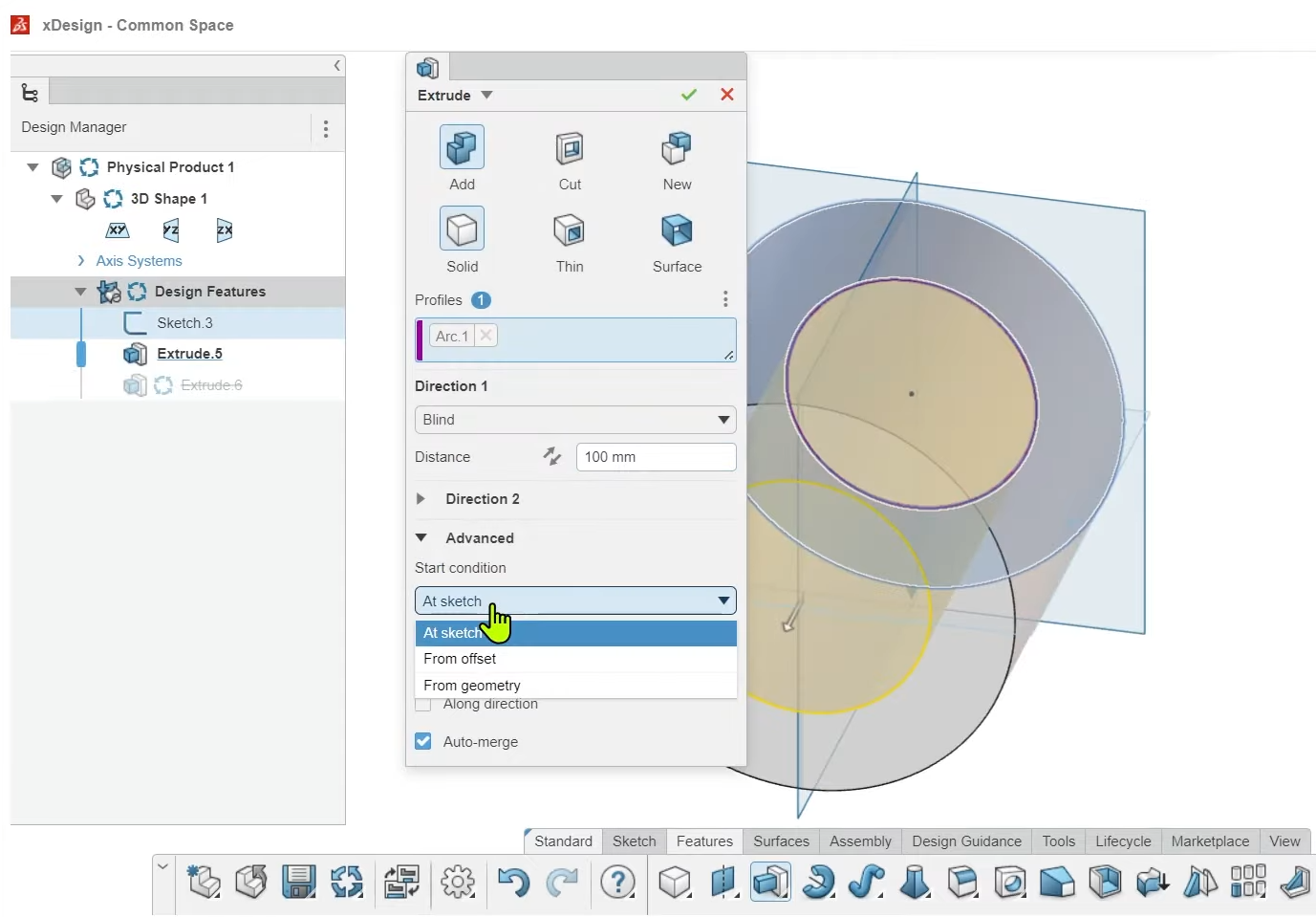This screenshot has width=1316, height=917.
Task: Switch to the Design Guidance tab
Action: pos(966,841)
